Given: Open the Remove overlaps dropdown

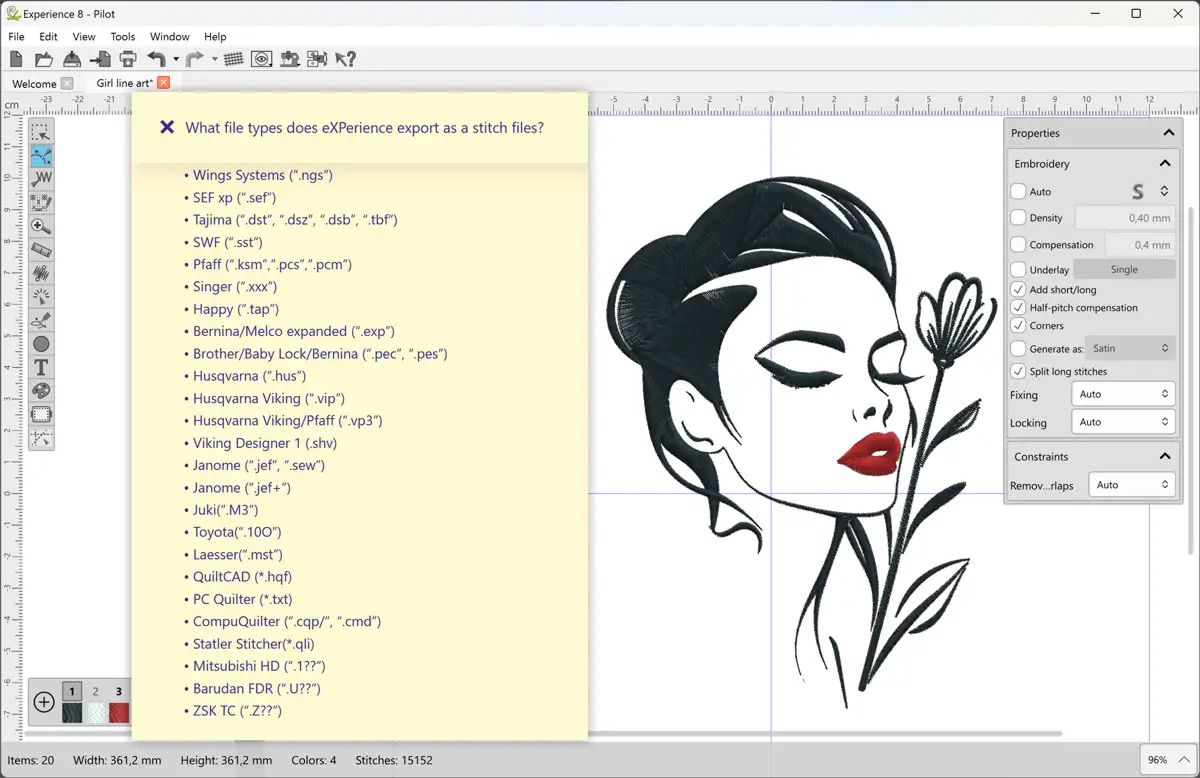Looking at the screenshot, I should (1132, 485).
